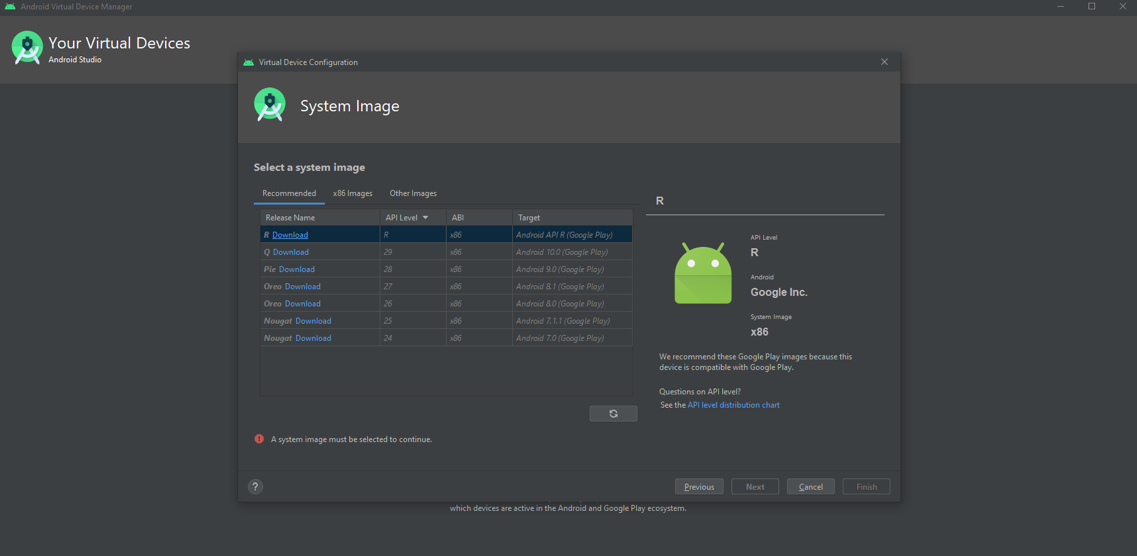Image resolution: width=1137 pixels, height=556 pixels.
Task: Click Android icon in Android Virtual Device Manager title bar
Action: coord(10,7)
